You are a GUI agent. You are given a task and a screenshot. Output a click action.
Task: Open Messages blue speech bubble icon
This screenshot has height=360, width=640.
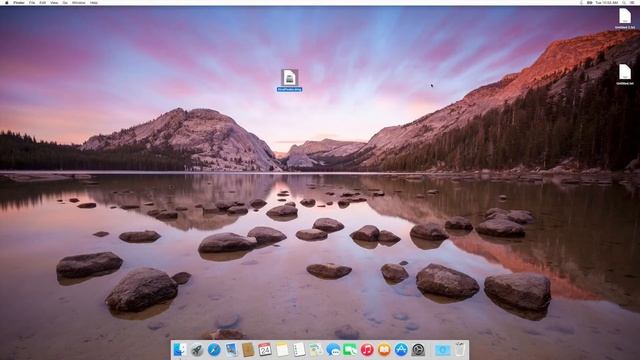click(x=333, y=350)
